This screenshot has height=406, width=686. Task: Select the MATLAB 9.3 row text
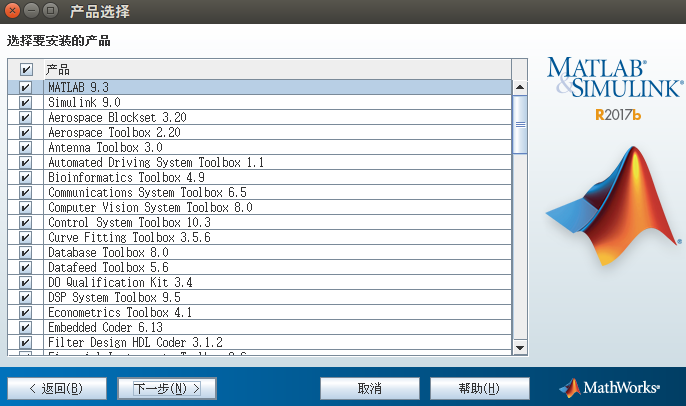click(x=78, y=88)
